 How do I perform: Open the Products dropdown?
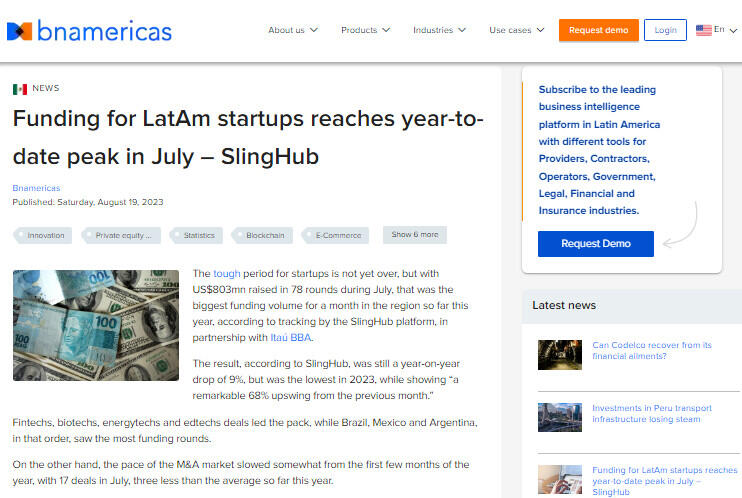pos(365,30)
